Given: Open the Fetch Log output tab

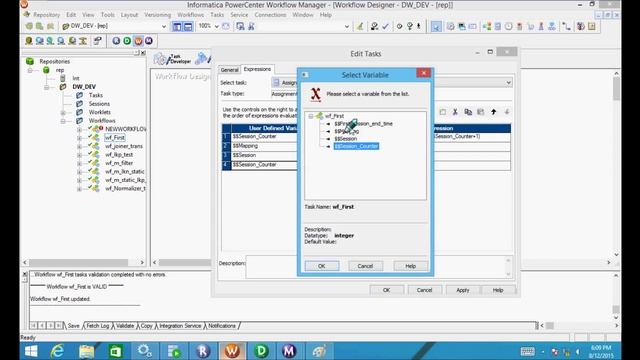Looking at the screenshot, I should pyautogui.click(x=98, y=326).
